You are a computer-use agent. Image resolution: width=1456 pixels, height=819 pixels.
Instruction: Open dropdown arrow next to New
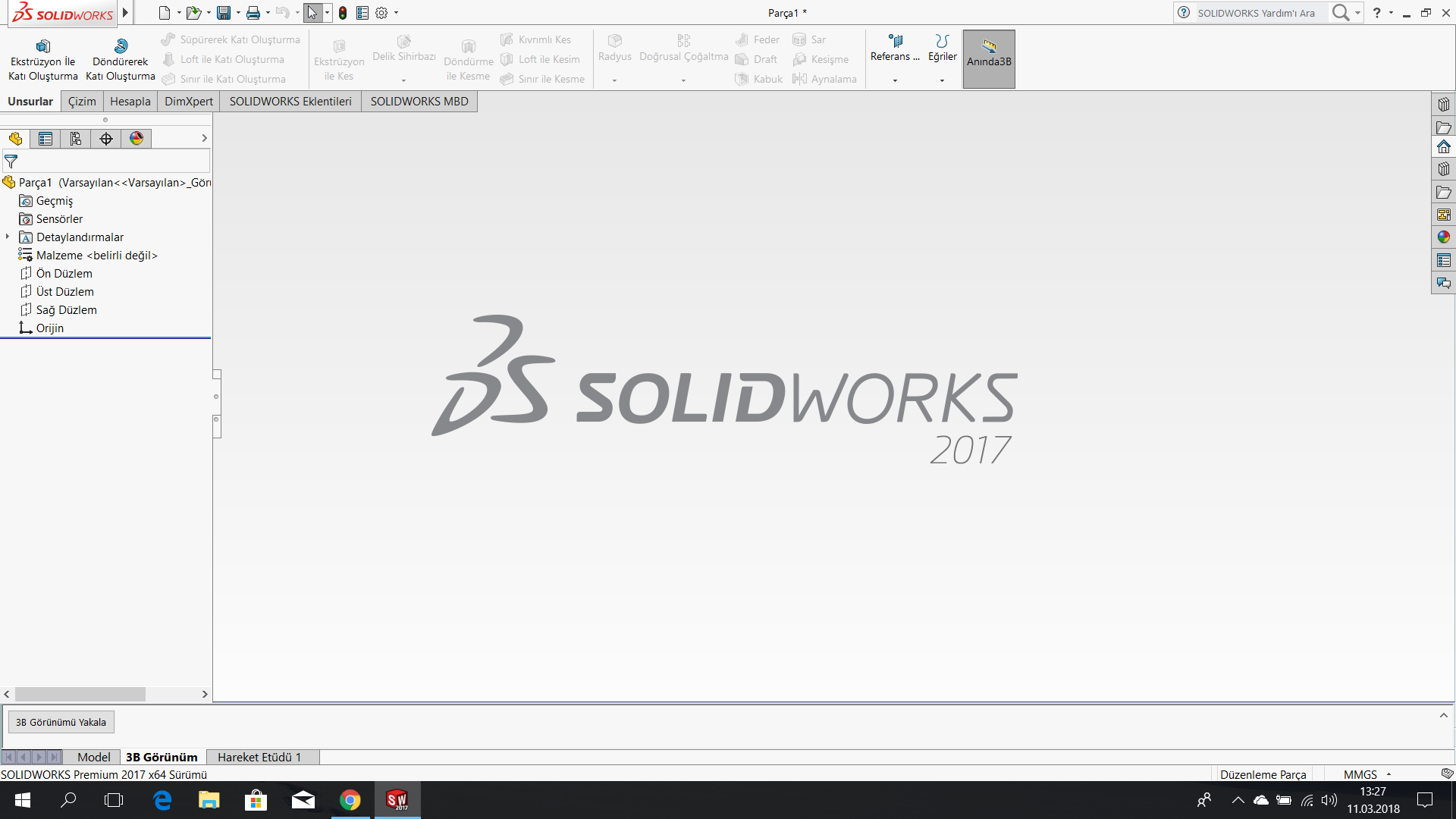point(179,13)
